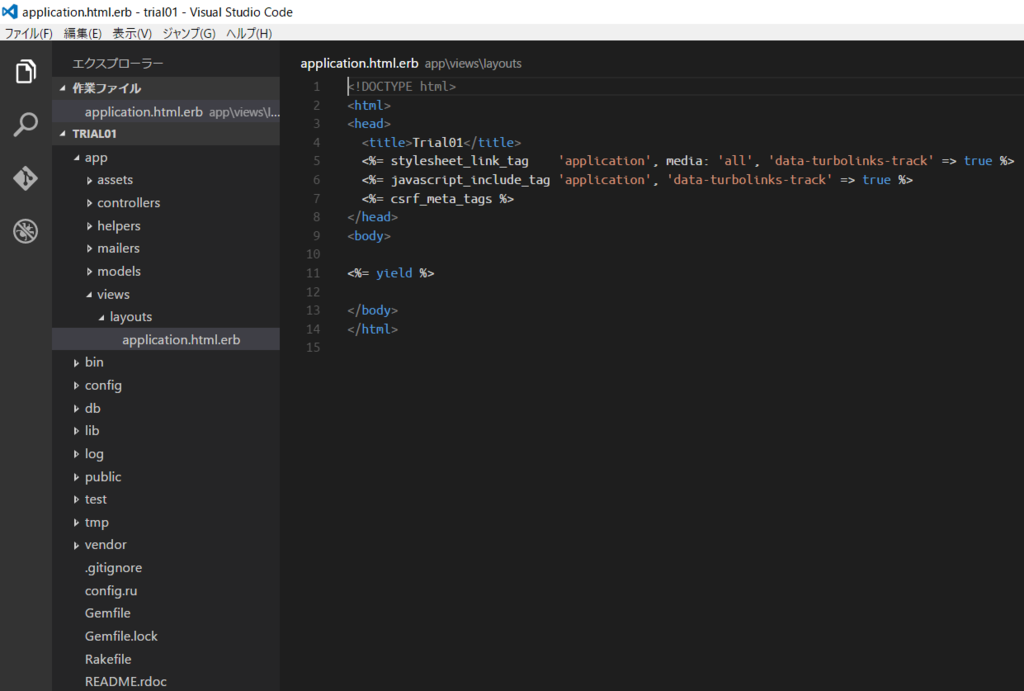This screenshot has height=691, width=1024.
Task: Collapse the app folder arrow
Action: coord(76,158)
